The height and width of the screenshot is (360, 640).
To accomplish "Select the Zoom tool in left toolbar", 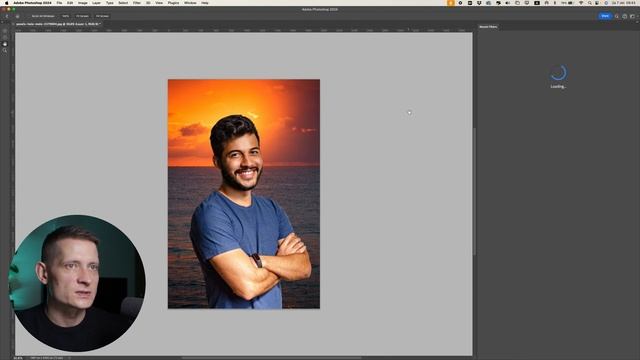I will (5, 51).
